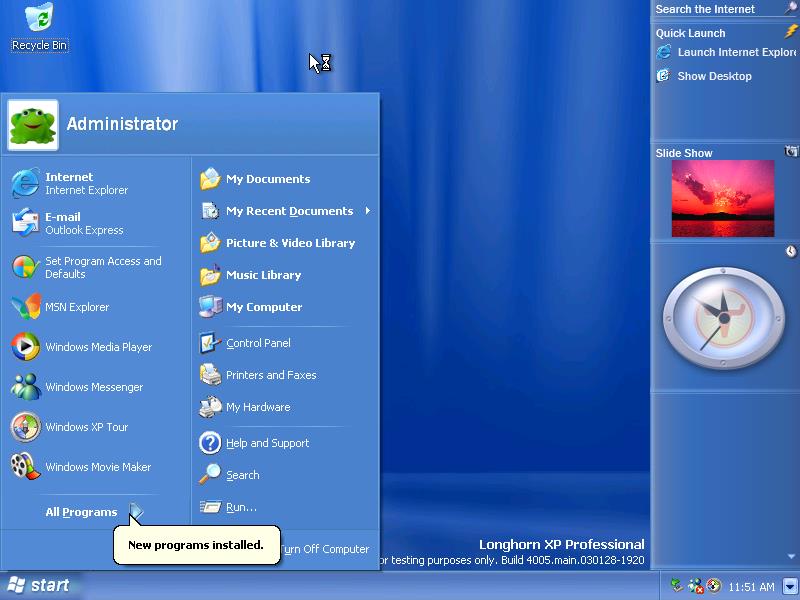The image size is (800, 600).
Task: Click Launch Internet Explorer link in sidebar
Action: click(x=736, y=52)
